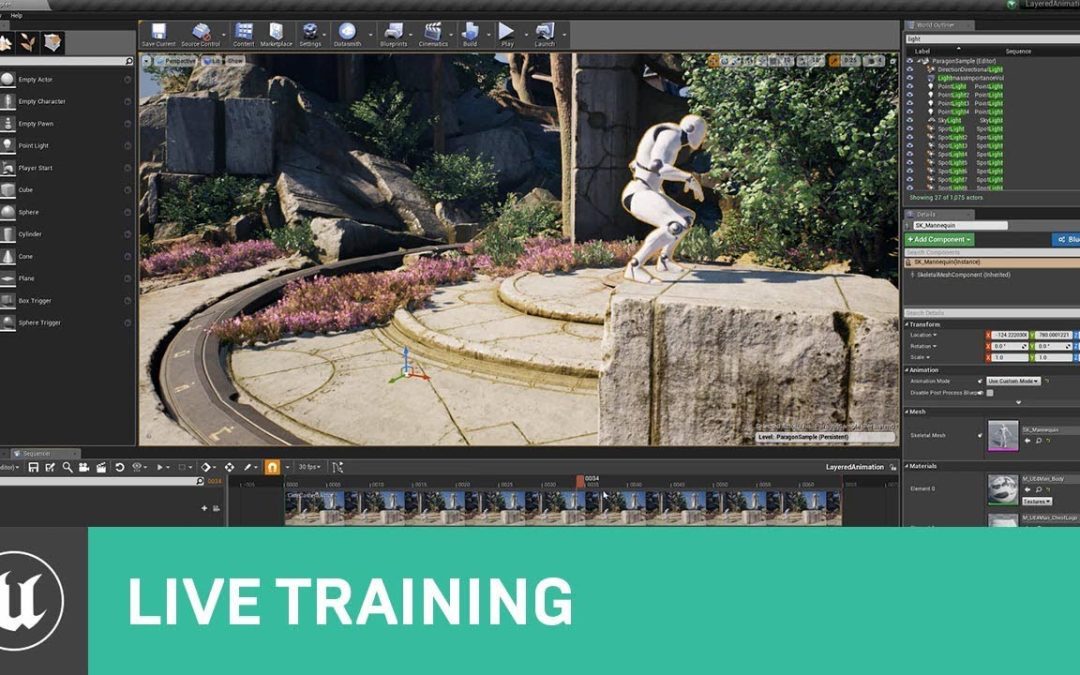Toggle visibility of SpotLight actor
The image size is (1080, 675).
(910, 129)
